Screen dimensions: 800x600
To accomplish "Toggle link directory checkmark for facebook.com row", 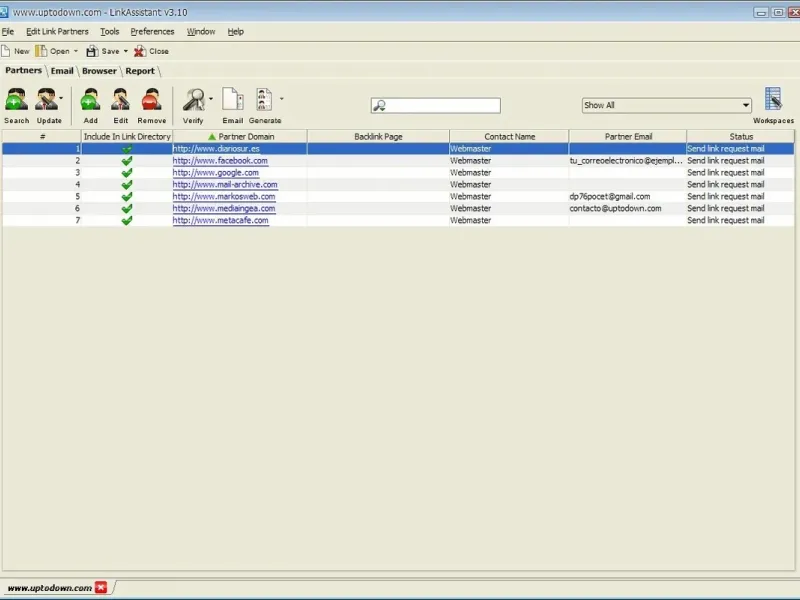I will coord(126,161).
